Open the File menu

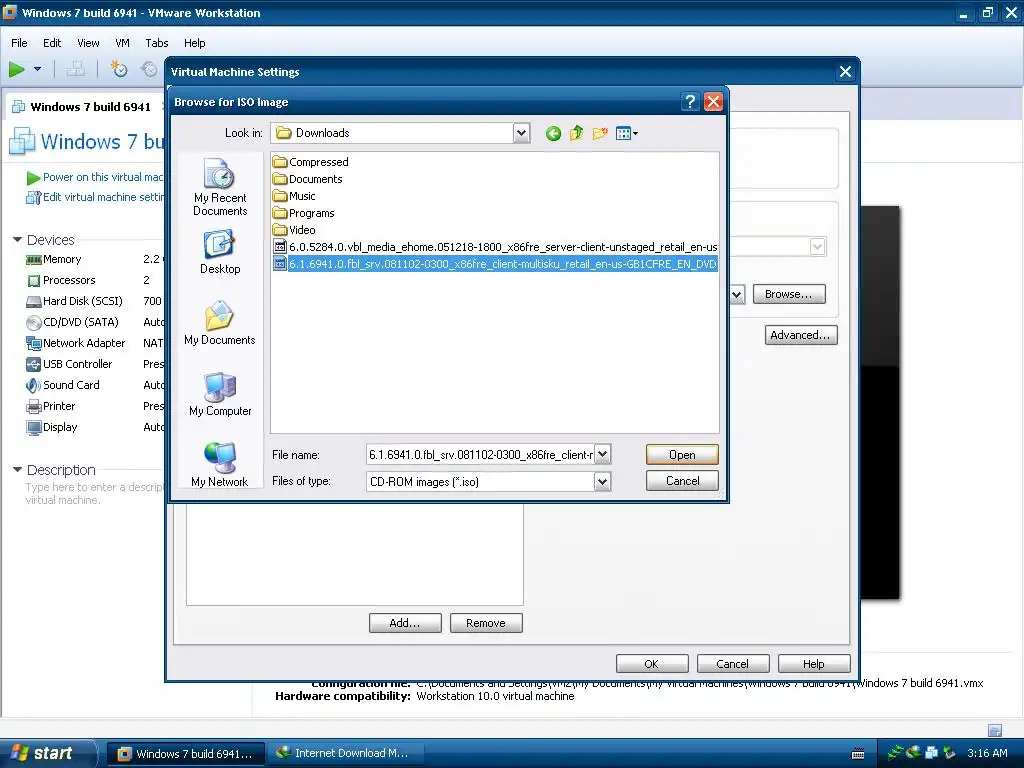tap(19, 43)
